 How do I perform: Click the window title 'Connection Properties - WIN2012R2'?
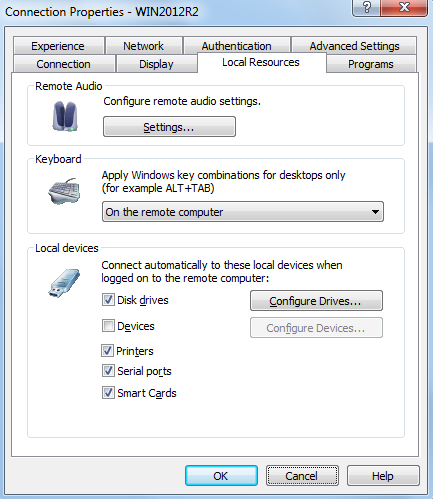point(102,12)
